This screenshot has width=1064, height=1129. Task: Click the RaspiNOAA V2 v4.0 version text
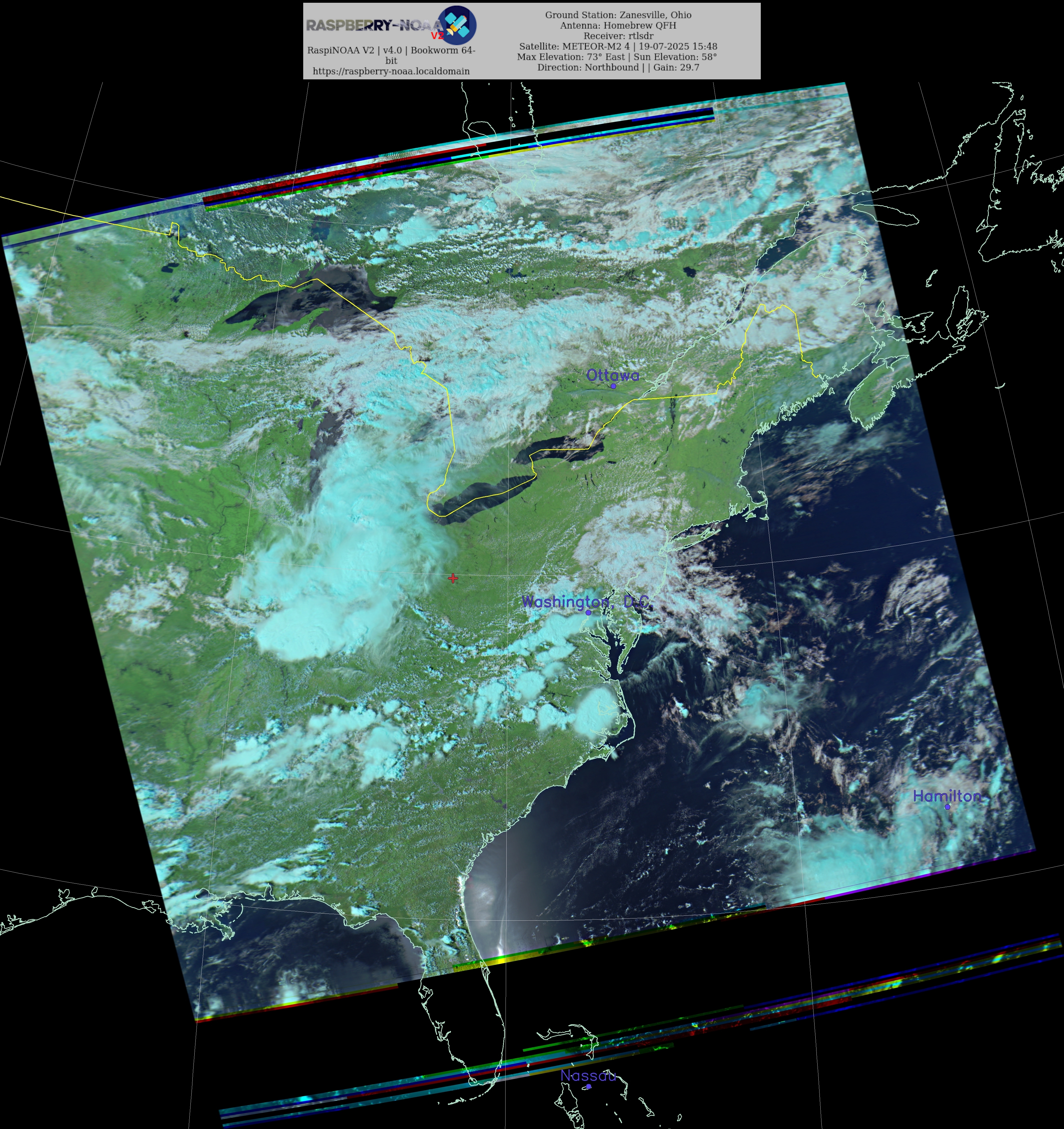coord(391,50)
